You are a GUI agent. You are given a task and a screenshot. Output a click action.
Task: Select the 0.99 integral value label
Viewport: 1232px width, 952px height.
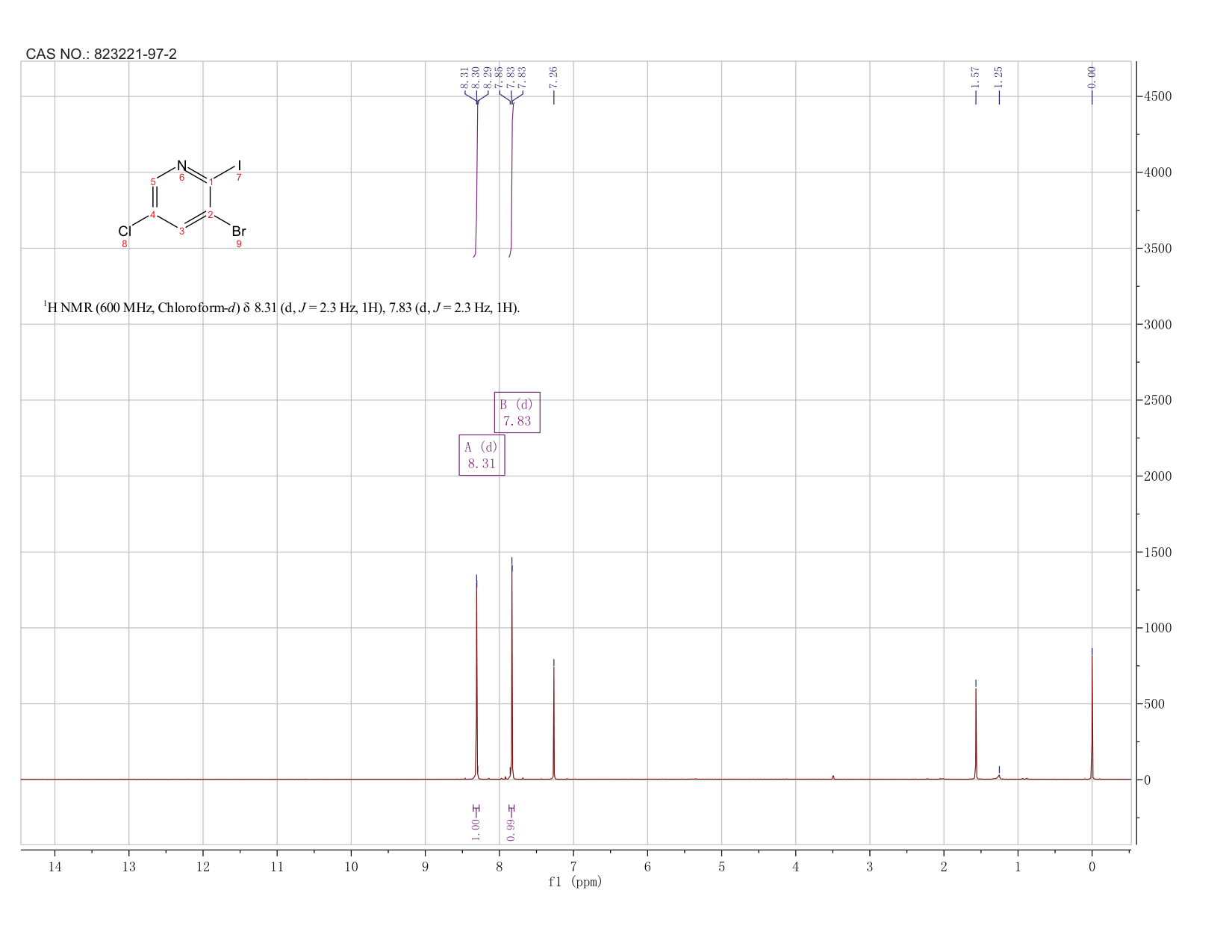511,829
